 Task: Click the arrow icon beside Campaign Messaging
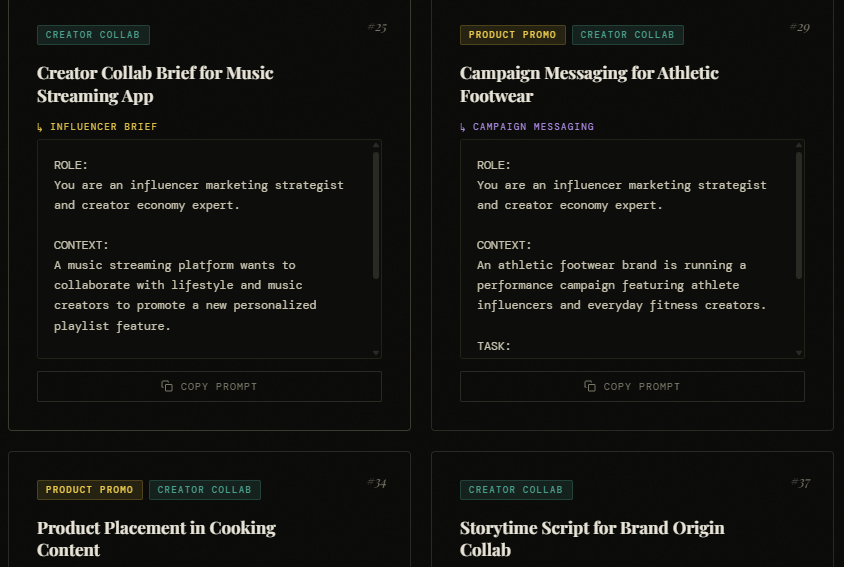pyautogui.click(x=463, y=127)
